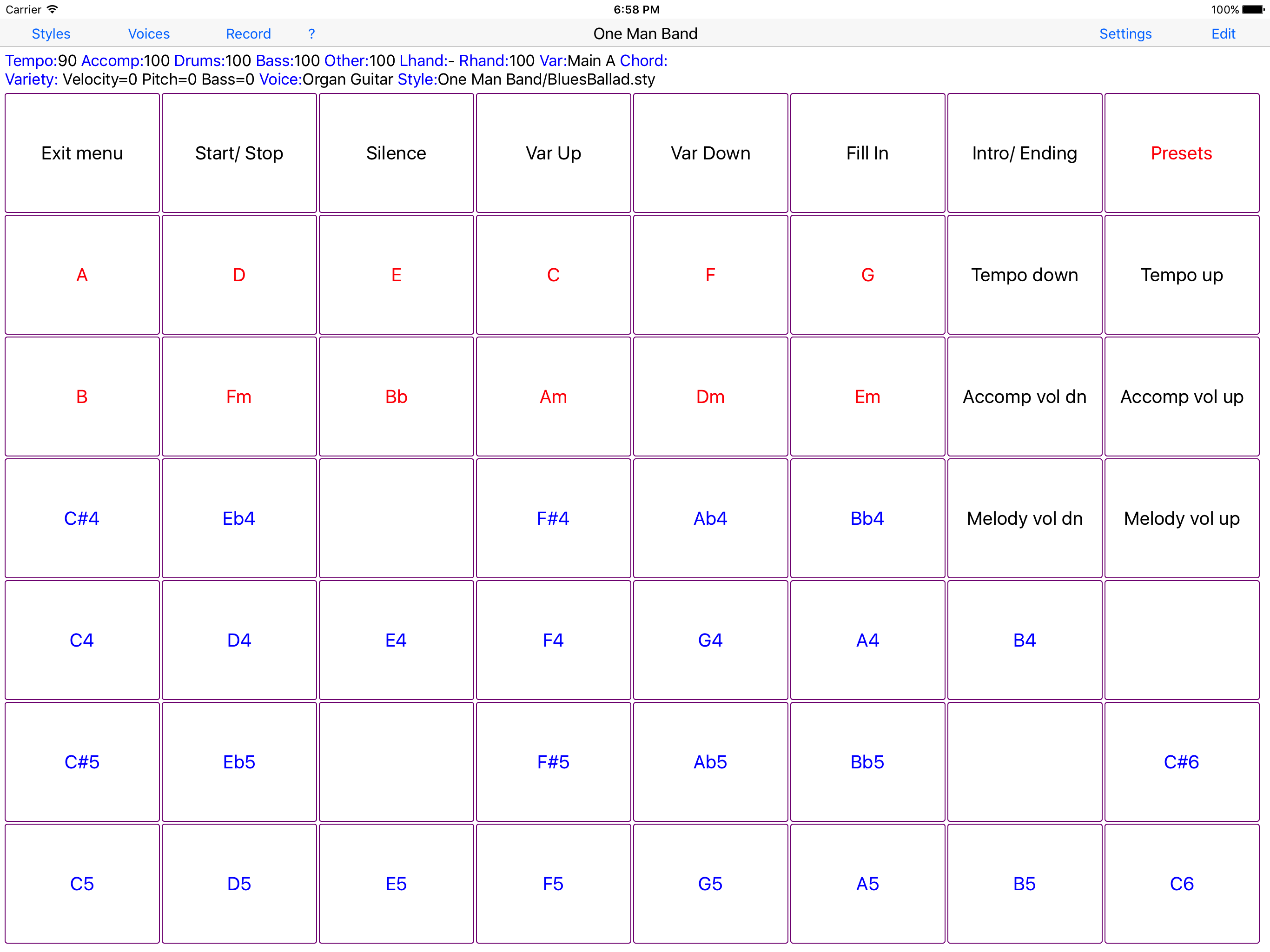Play the red Bb chord pad
The image size is (1270, 952).
point(396,397)
